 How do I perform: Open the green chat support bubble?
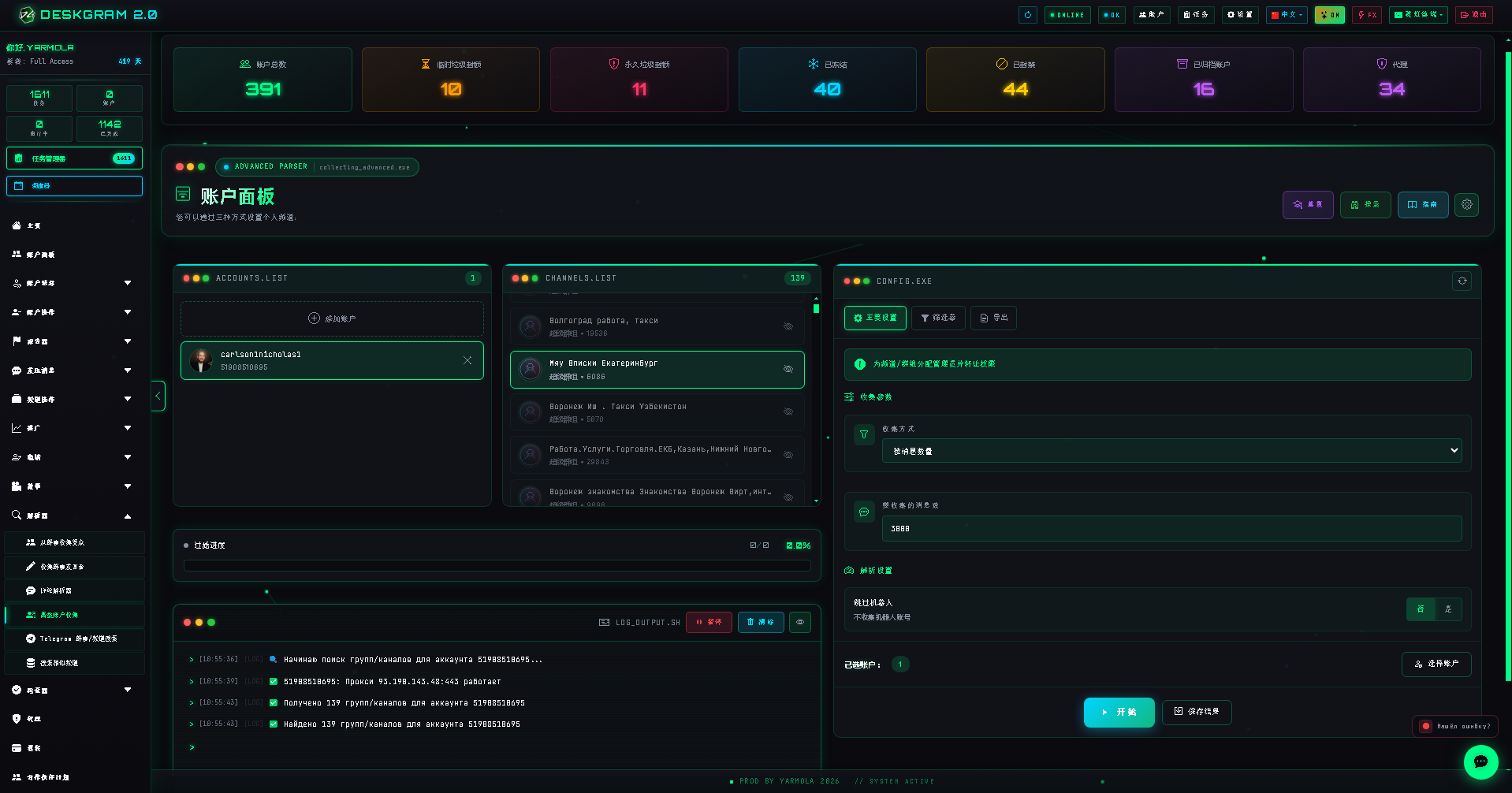pos(1481,762)
